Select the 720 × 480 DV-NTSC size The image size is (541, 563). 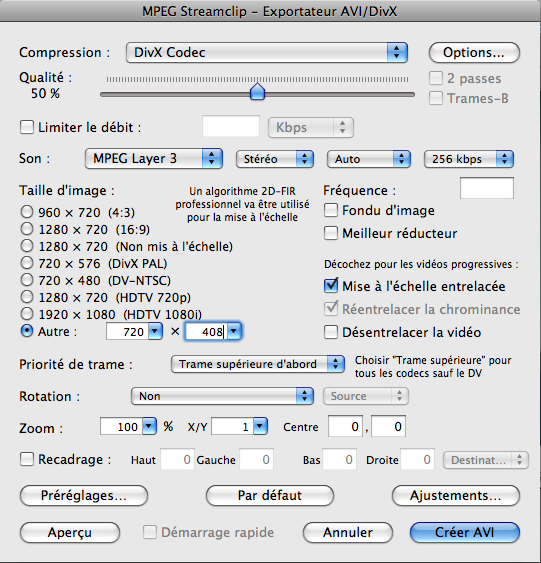tap(27, 280)
